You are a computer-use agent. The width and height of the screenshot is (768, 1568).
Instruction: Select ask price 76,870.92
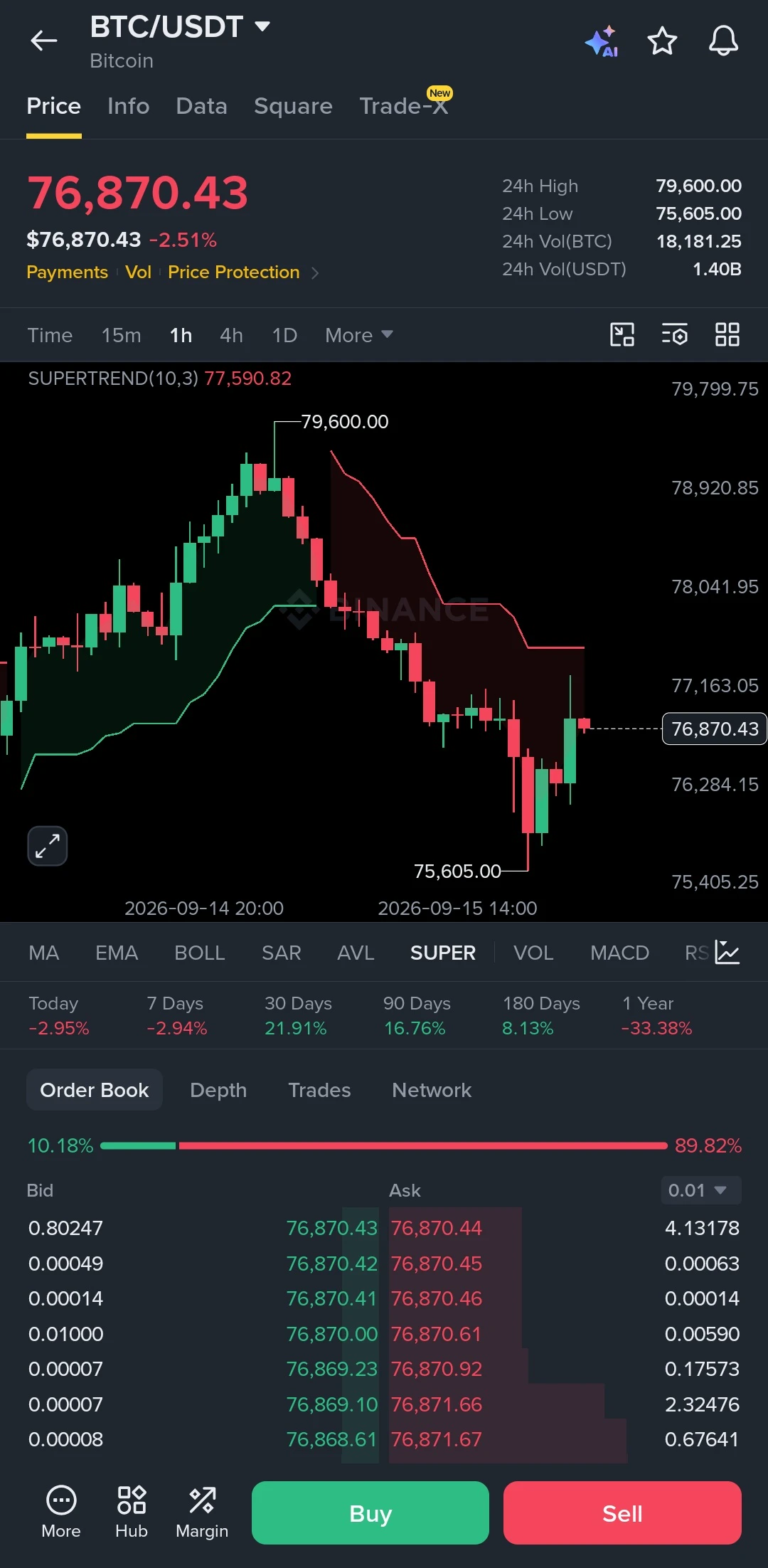tap(437, 1369)
